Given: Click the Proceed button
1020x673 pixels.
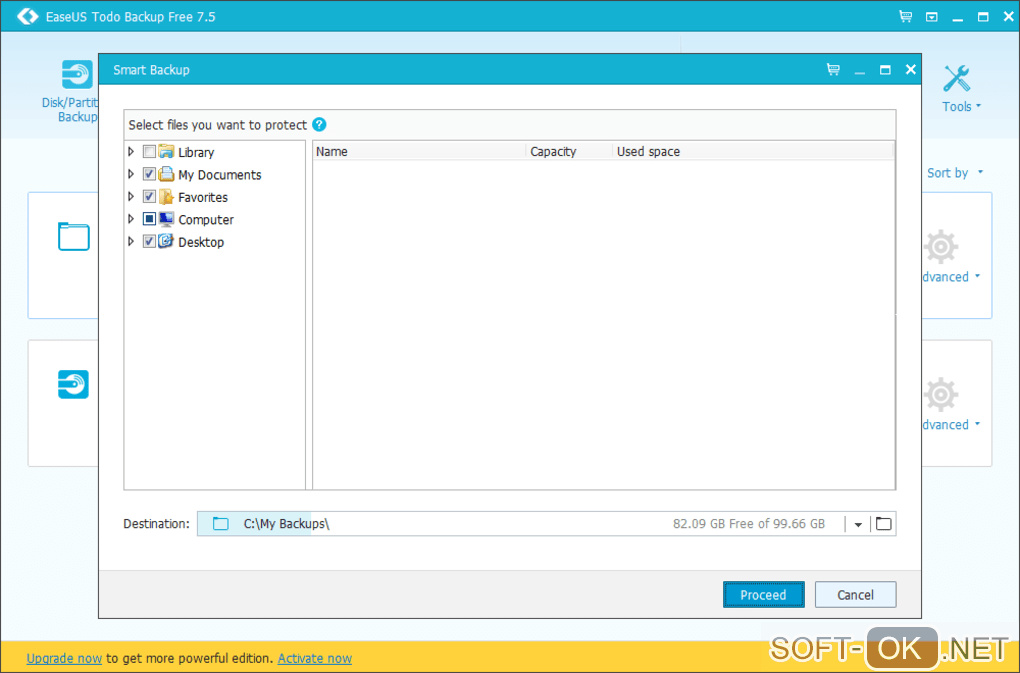Looking at the screenshot, I should point(764,594).
